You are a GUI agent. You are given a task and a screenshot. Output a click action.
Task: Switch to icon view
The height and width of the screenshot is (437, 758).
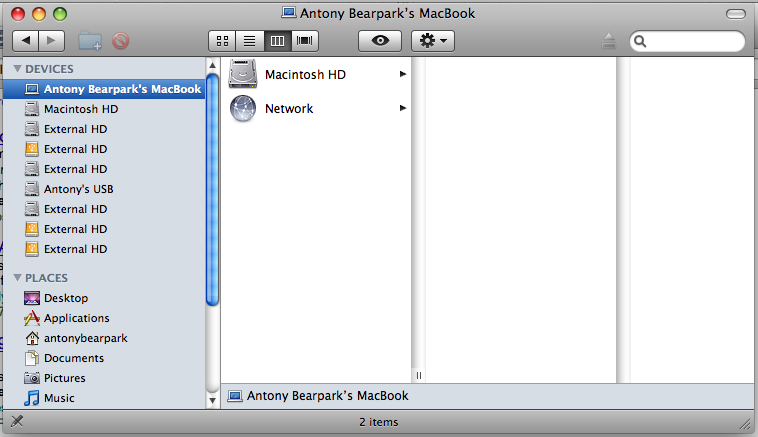click(x=222, y=41)
